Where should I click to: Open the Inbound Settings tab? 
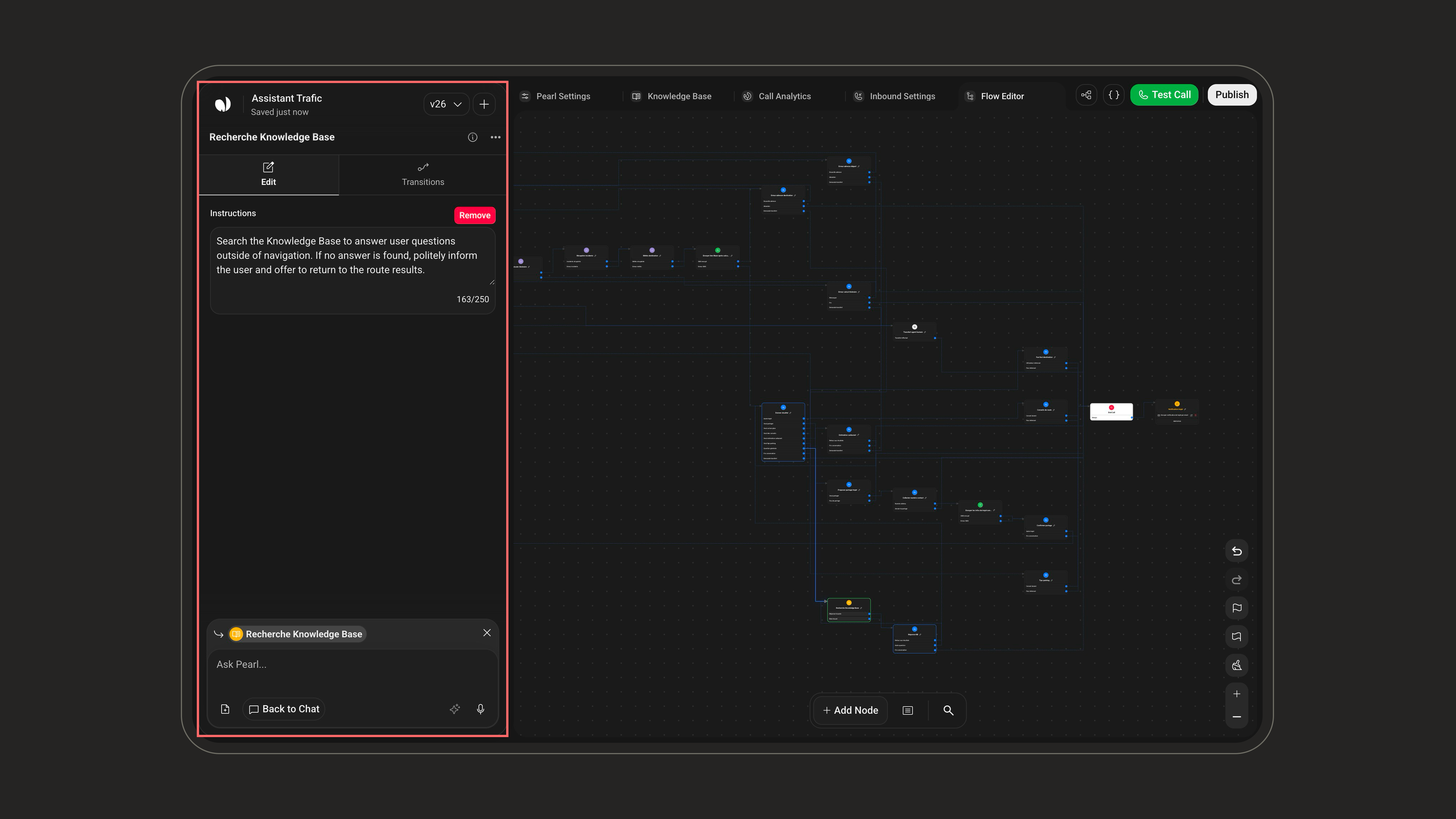pos(894,96)
